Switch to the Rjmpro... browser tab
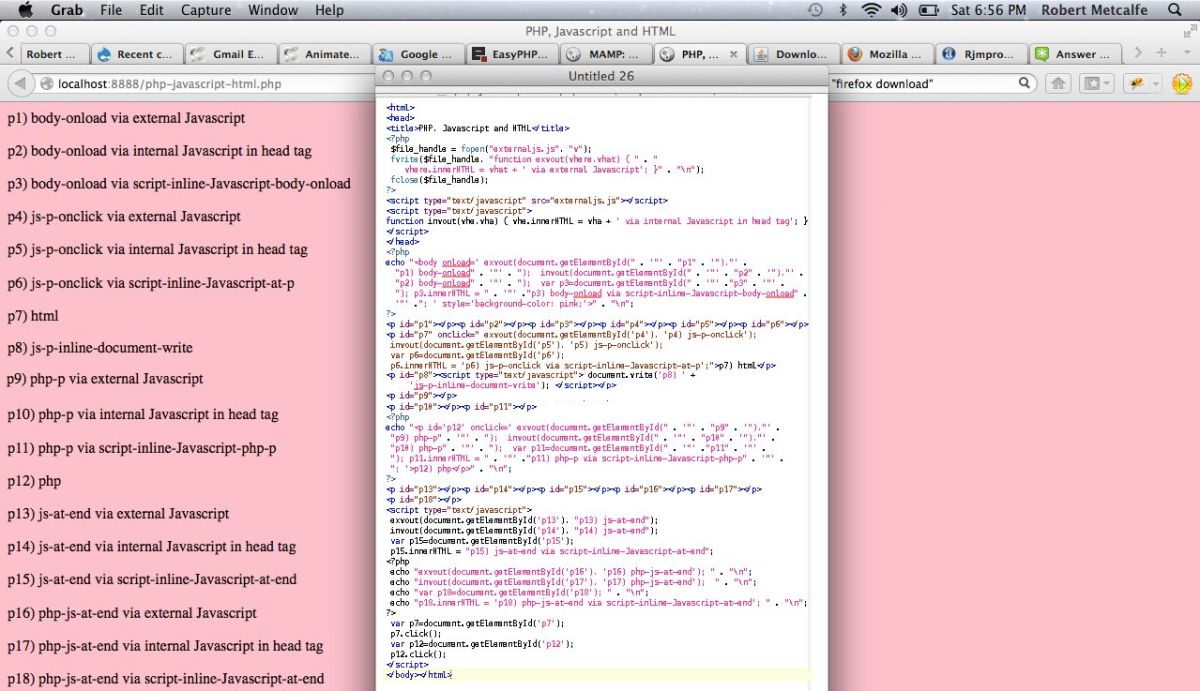 981,54
